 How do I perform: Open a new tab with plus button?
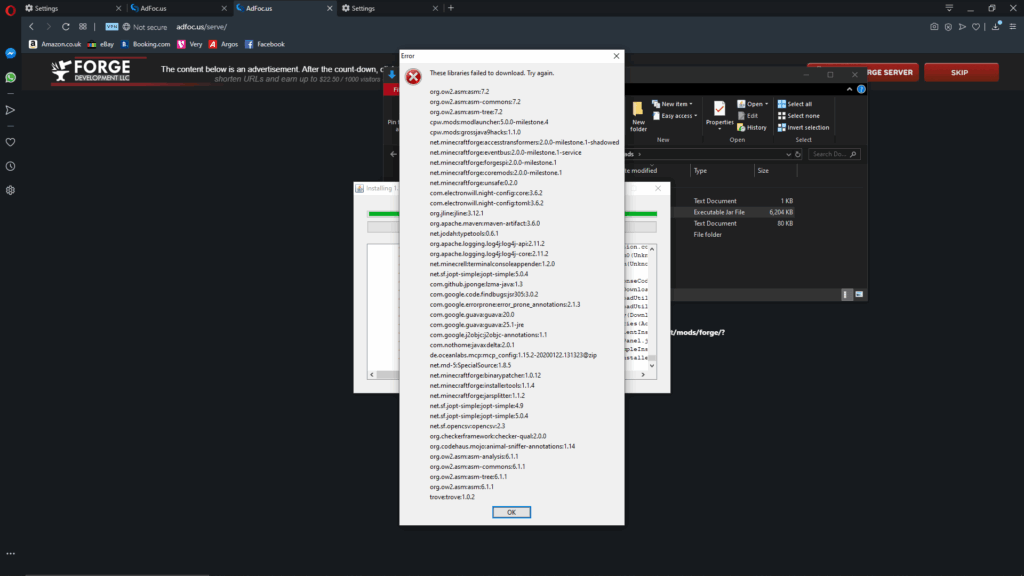(x=451, y=8)
